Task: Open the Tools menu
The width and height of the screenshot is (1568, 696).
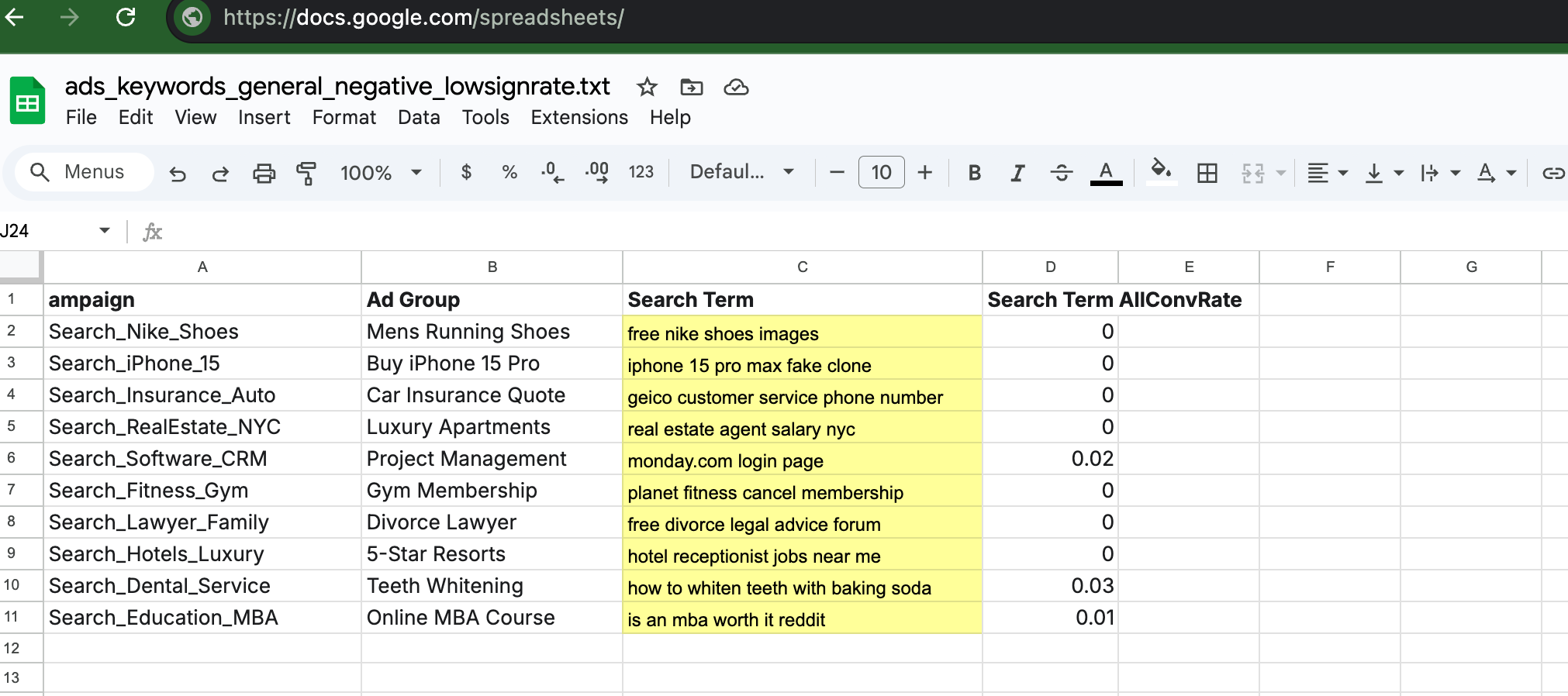Action: 485,117
